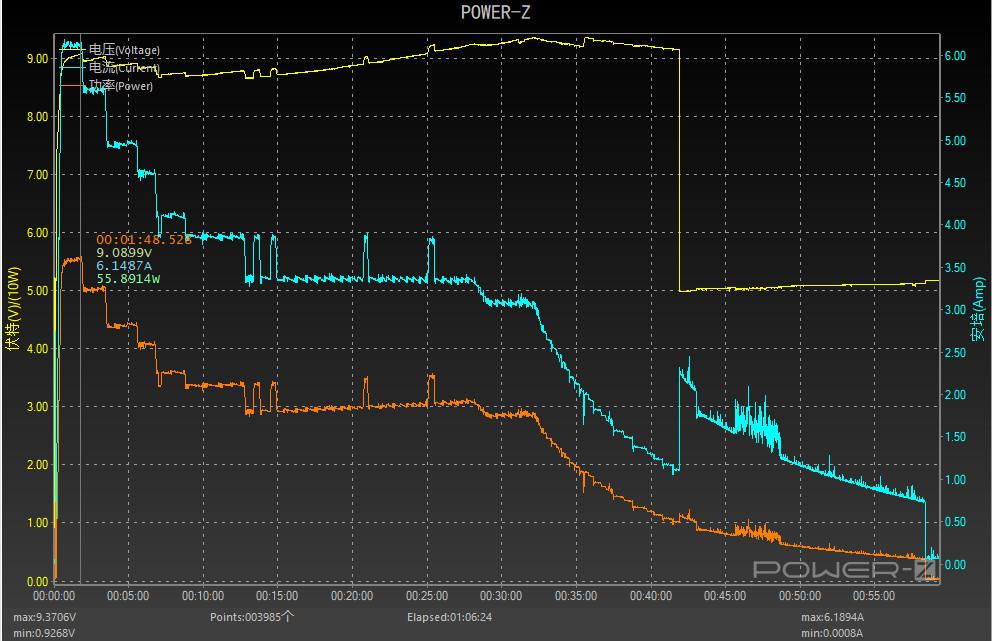This screenshot has width=992, height=641.
Task: Click the 00:00:00 time axis label
Action: click(x=54, y=596)
